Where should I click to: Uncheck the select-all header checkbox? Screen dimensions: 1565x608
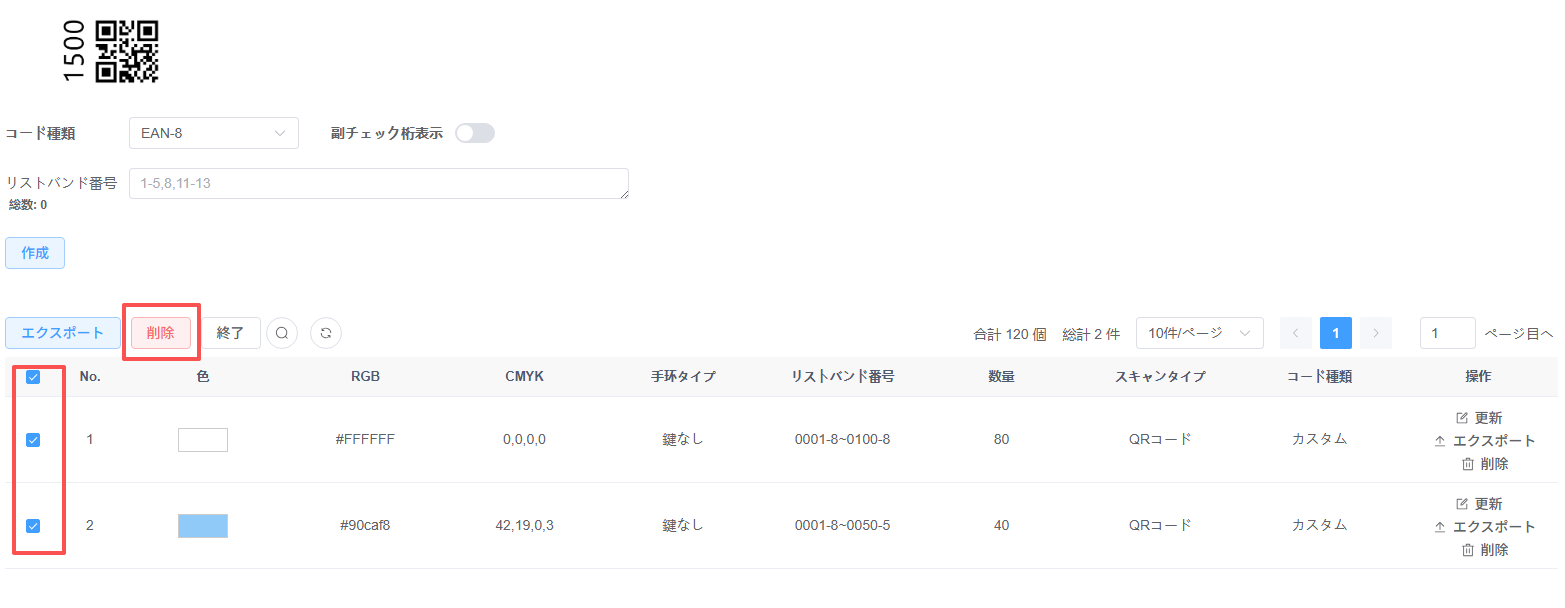pos(33,377)
